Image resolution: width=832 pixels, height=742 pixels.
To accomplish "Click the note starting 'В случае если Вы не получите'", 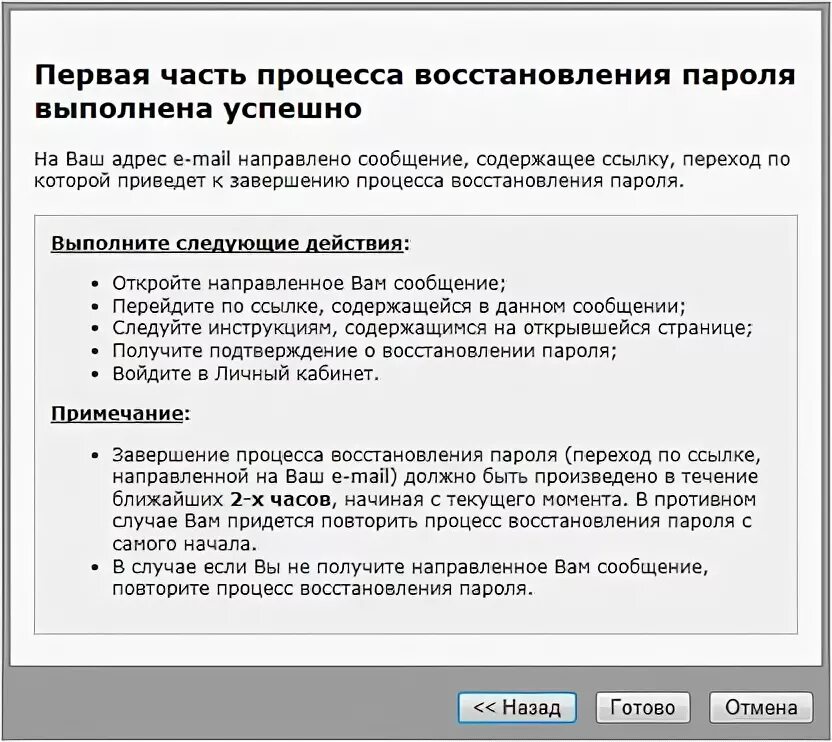I will pos(410,578).
